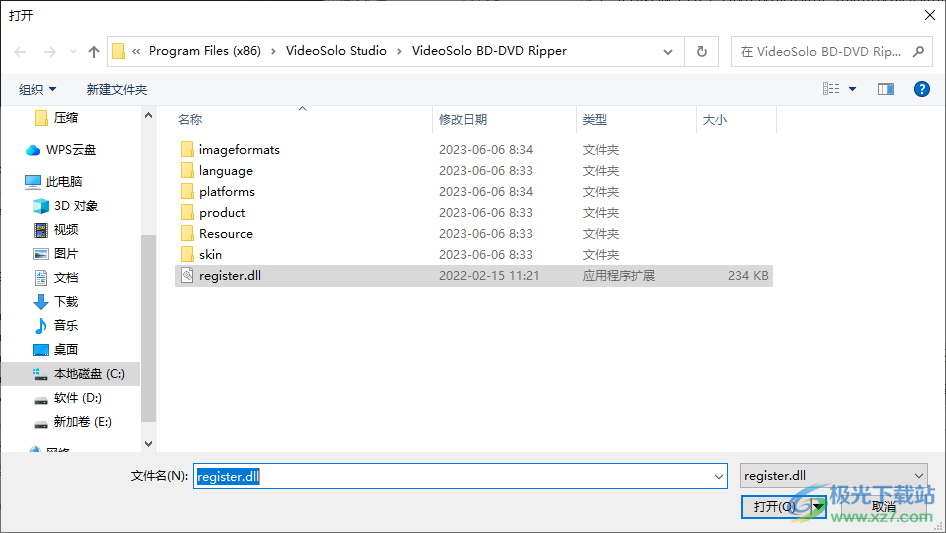Expand the 打开 button dropdown arrow
The width and height of the screenshot is (946, 533).
coord(818,506)
